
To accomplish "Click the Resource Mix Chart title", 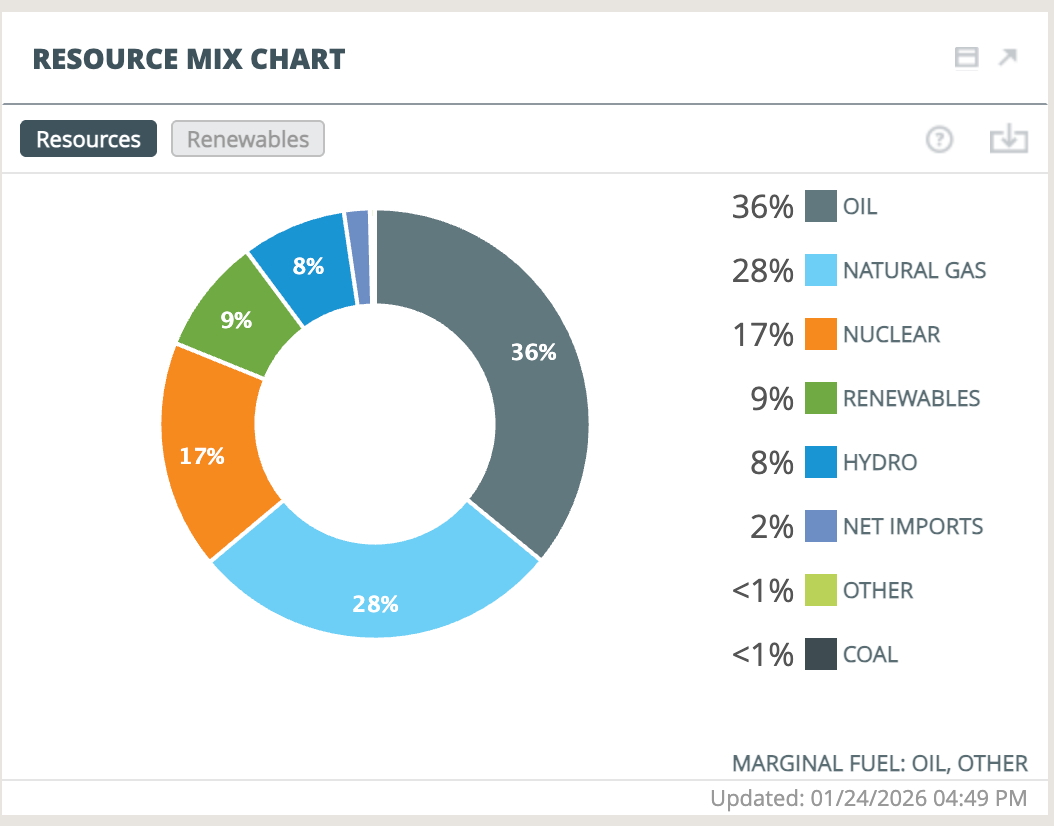I will [x=189, y=59].
